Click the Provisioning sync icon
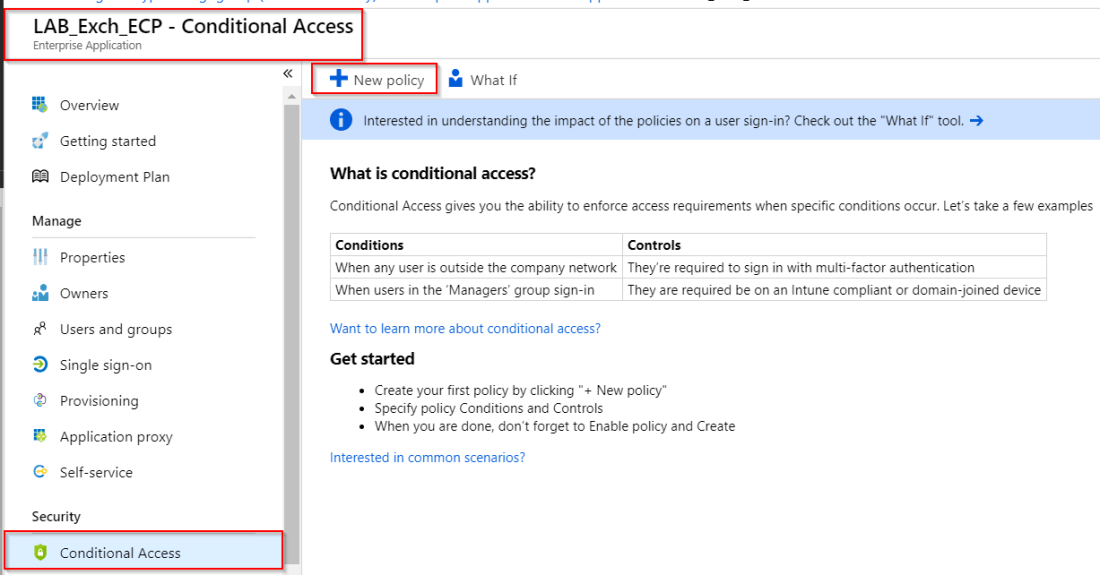The image size is (1100, 575). (40, 401)
